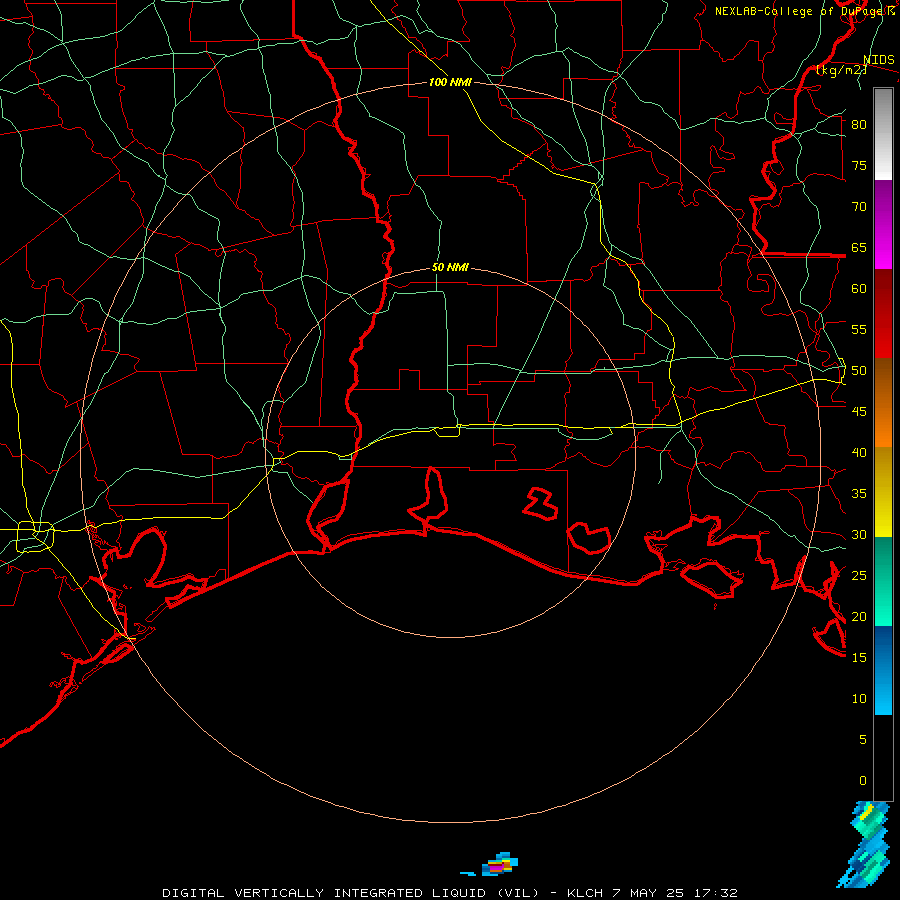Click the 5 value on the scale

point(863,740)
